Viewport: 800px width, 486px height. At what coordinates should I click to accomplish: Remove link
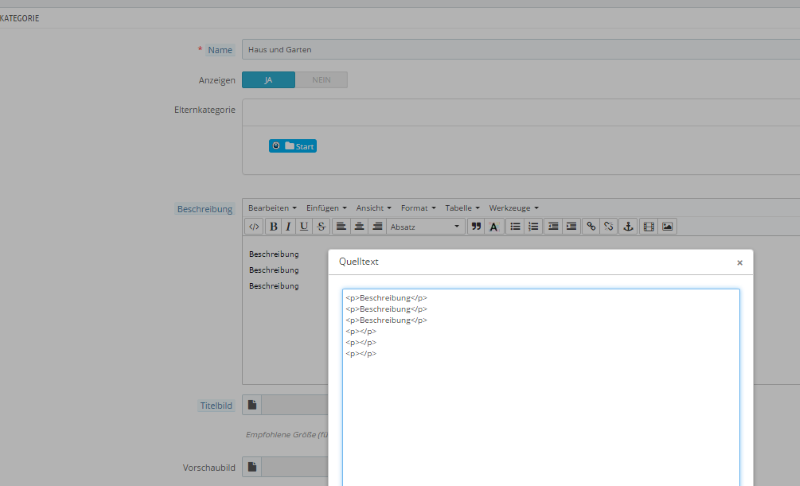[x=609, y=227]
